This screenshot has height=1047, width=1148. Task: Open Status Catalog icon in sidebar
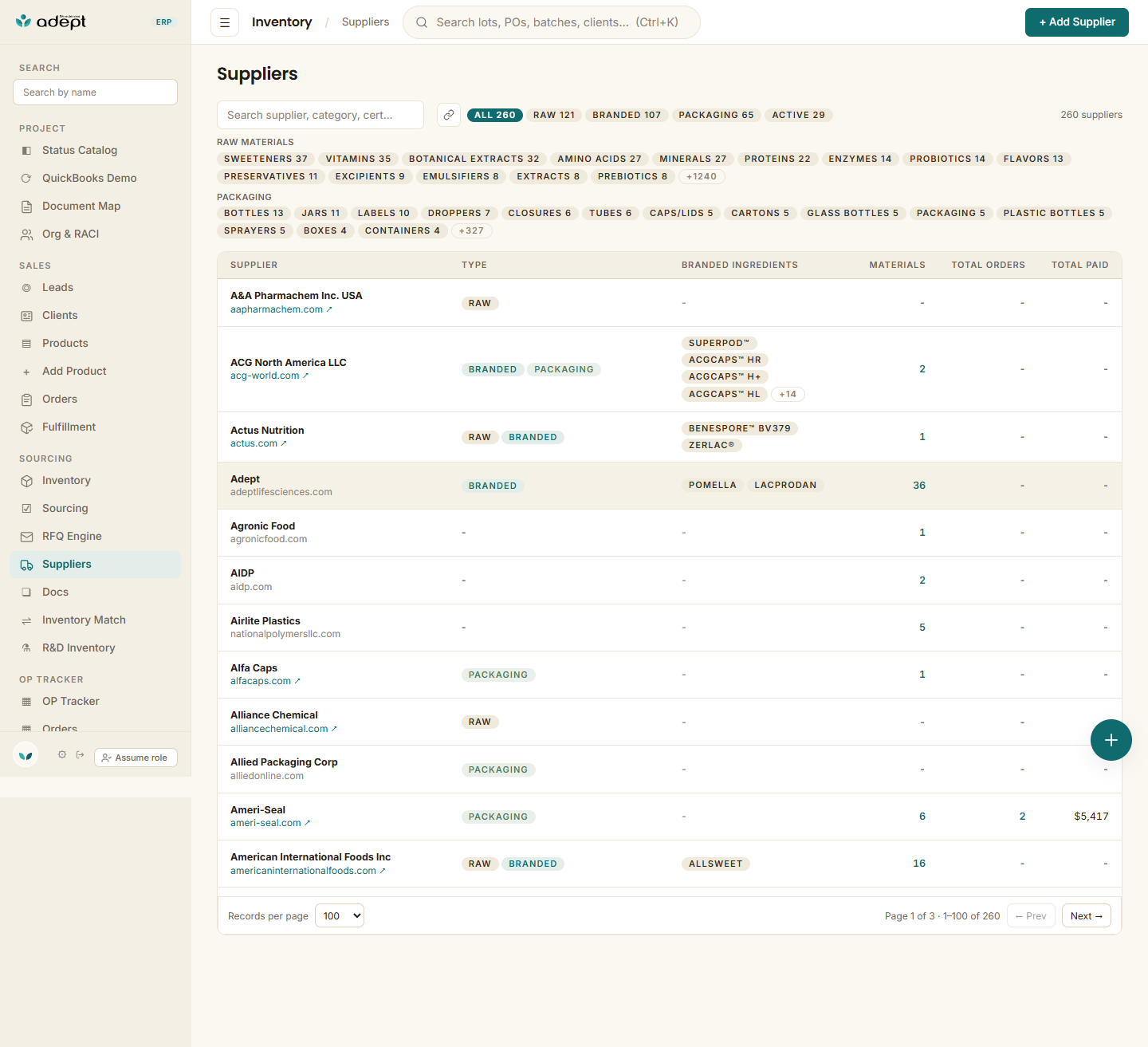coord(26,150)
